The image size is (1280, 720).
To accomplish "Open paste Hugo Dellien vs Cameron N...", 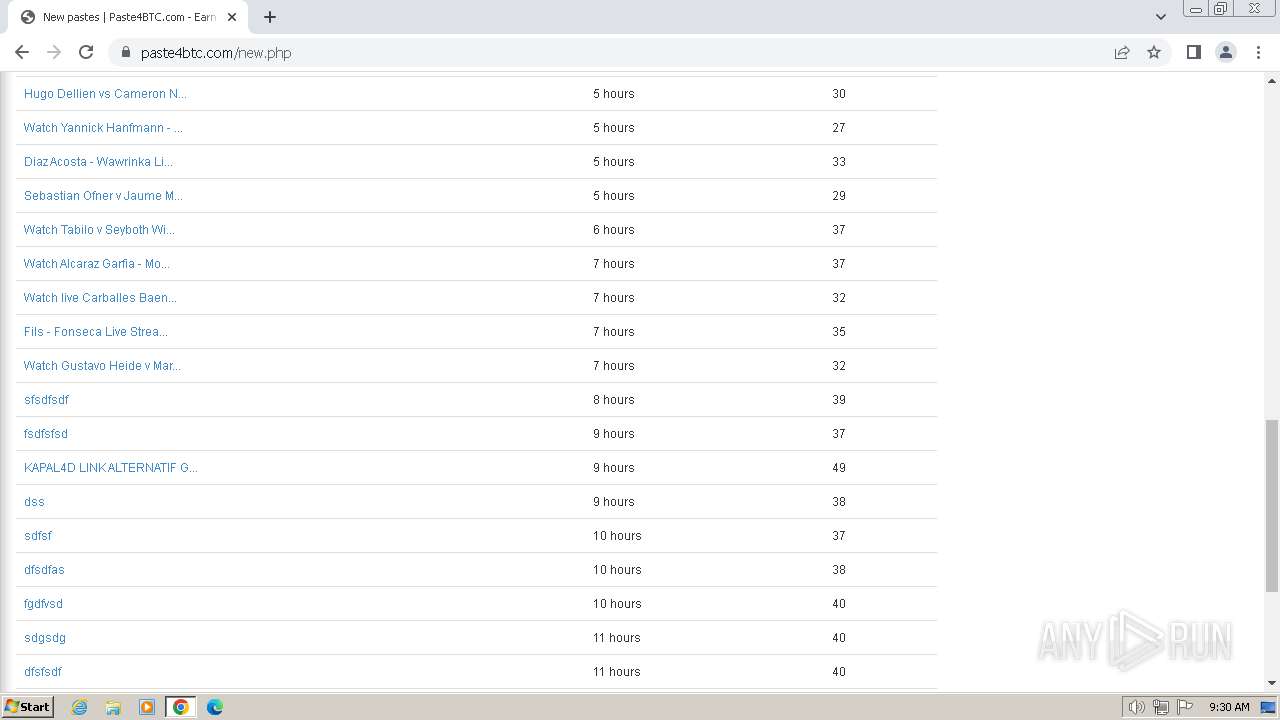I will click(x=105, y=94).
